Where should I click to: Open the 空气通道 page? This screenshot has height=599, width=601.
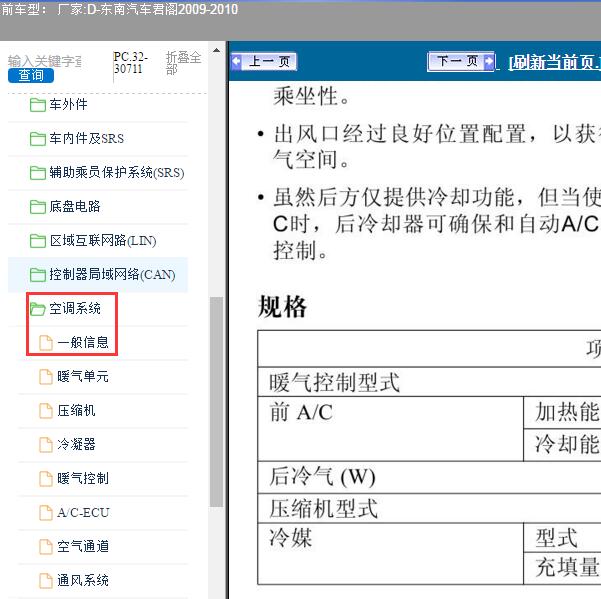[x=83, y=546]
